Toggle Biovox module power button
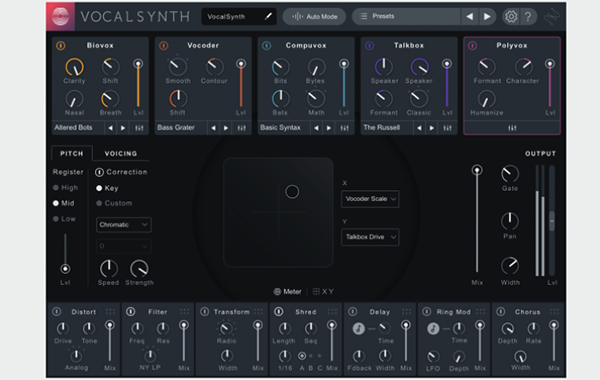 [x=61, y=46]
